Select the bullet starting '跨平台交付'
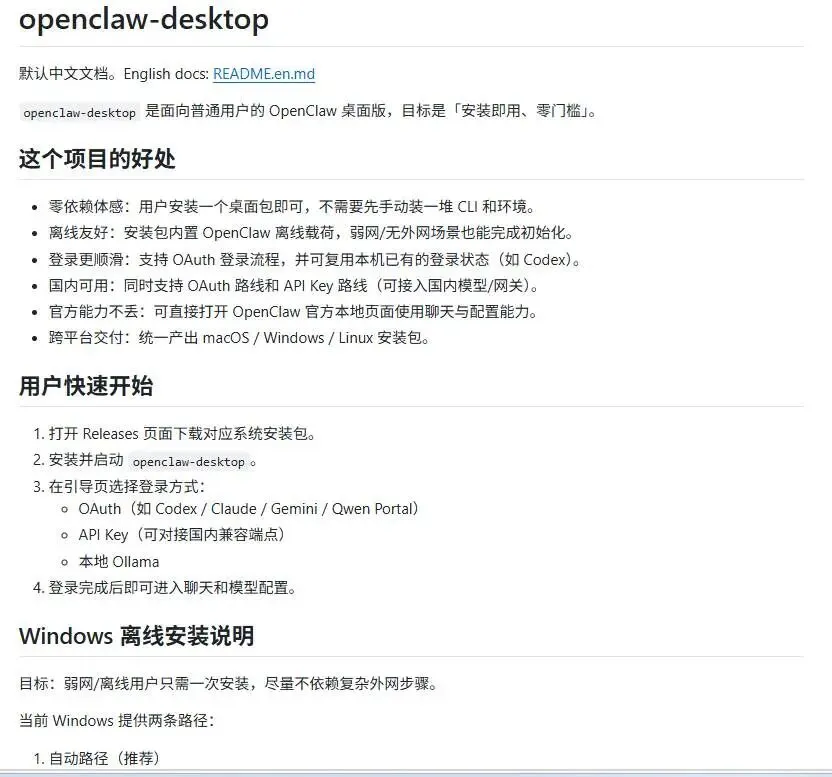The height and width of the screenshot is (777, 832). [x=239, y=338]
